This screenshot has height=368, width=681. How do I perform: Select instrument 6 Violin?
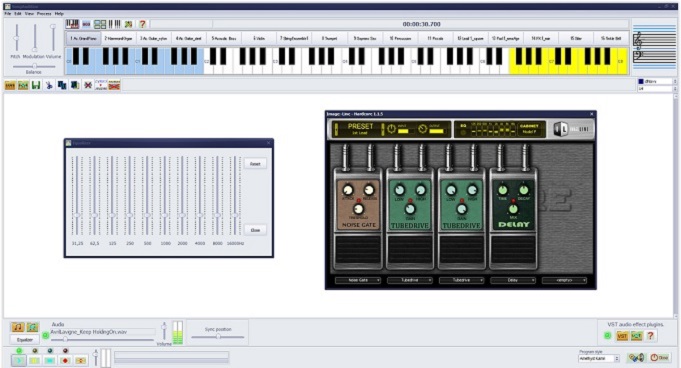coord(259,39)
